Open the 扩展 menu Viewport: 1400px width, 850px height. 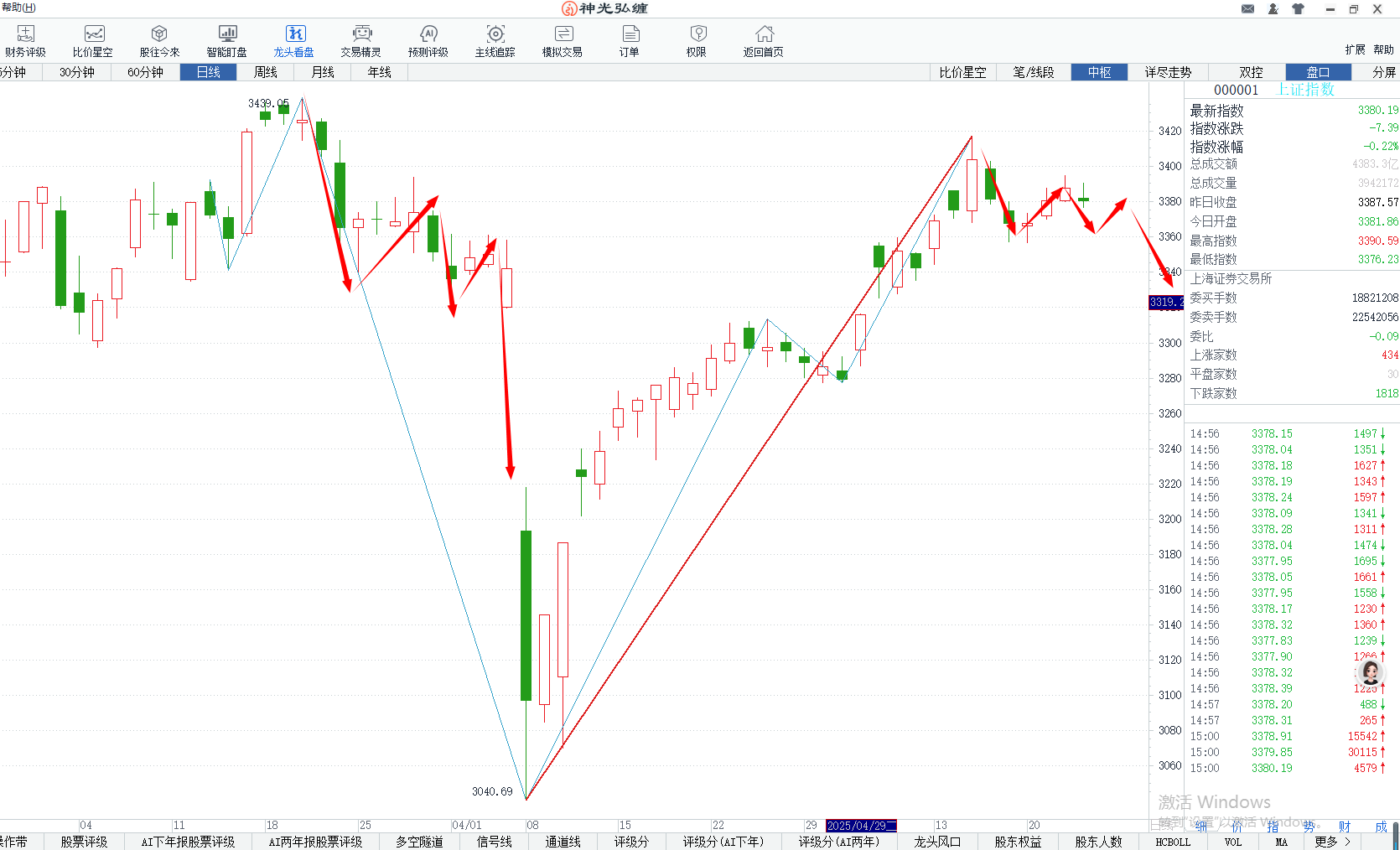(1355, 49)
